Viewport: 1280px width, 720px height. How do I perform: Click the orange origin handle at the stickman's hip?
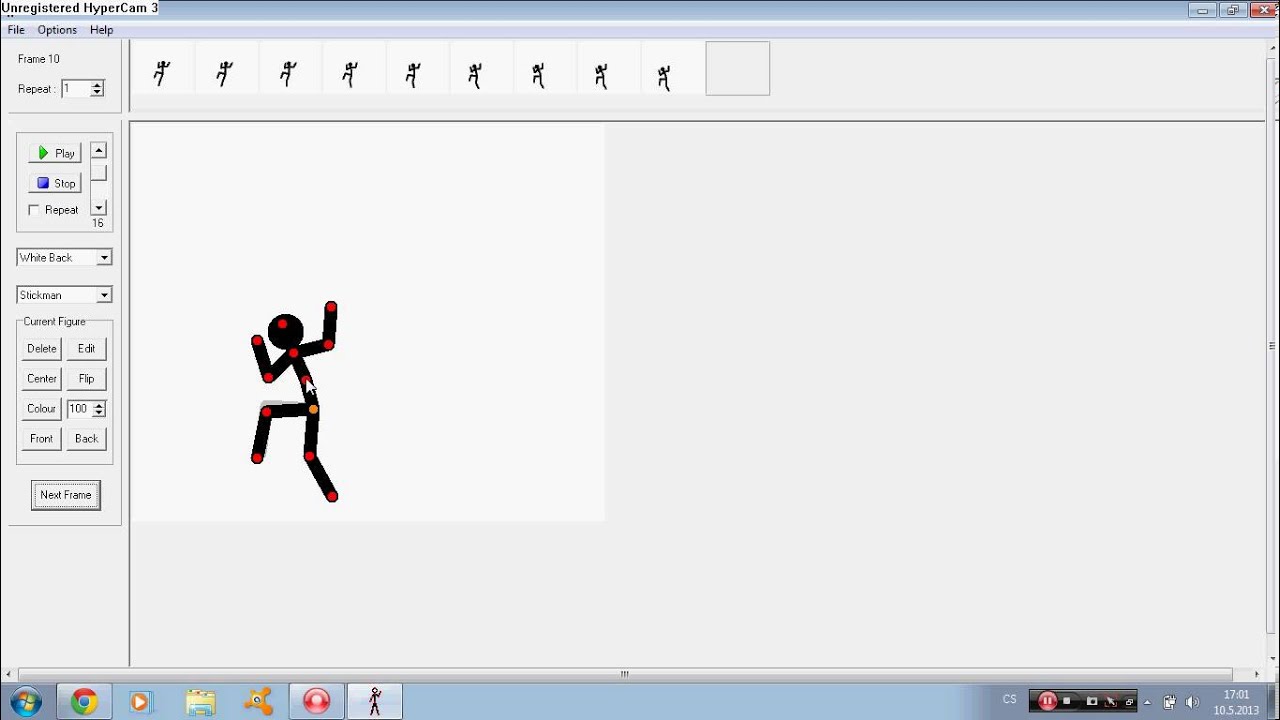(x=313, y=409)
